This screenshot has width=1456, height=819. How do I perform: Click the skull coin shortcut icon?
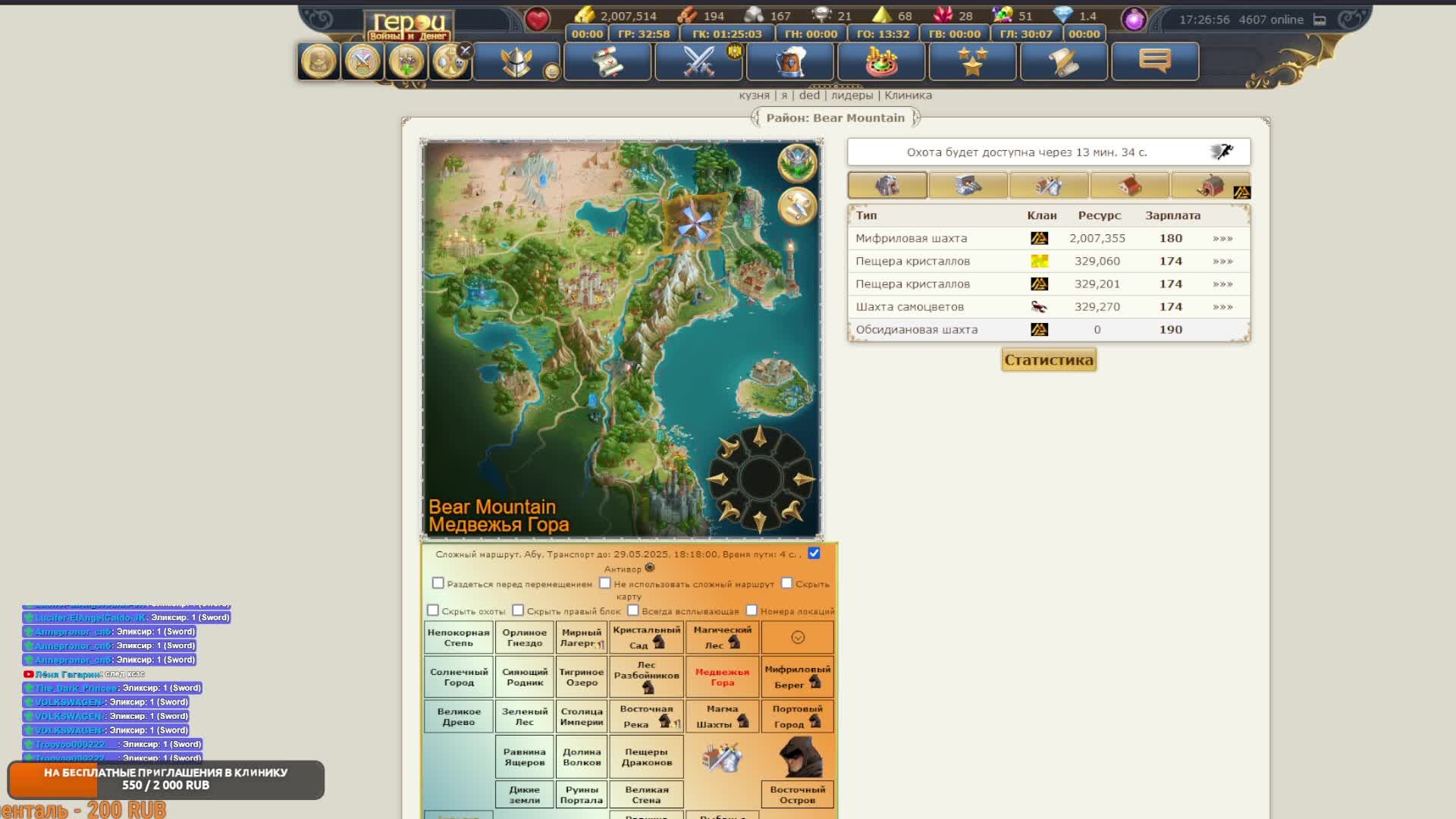point(449,61)
